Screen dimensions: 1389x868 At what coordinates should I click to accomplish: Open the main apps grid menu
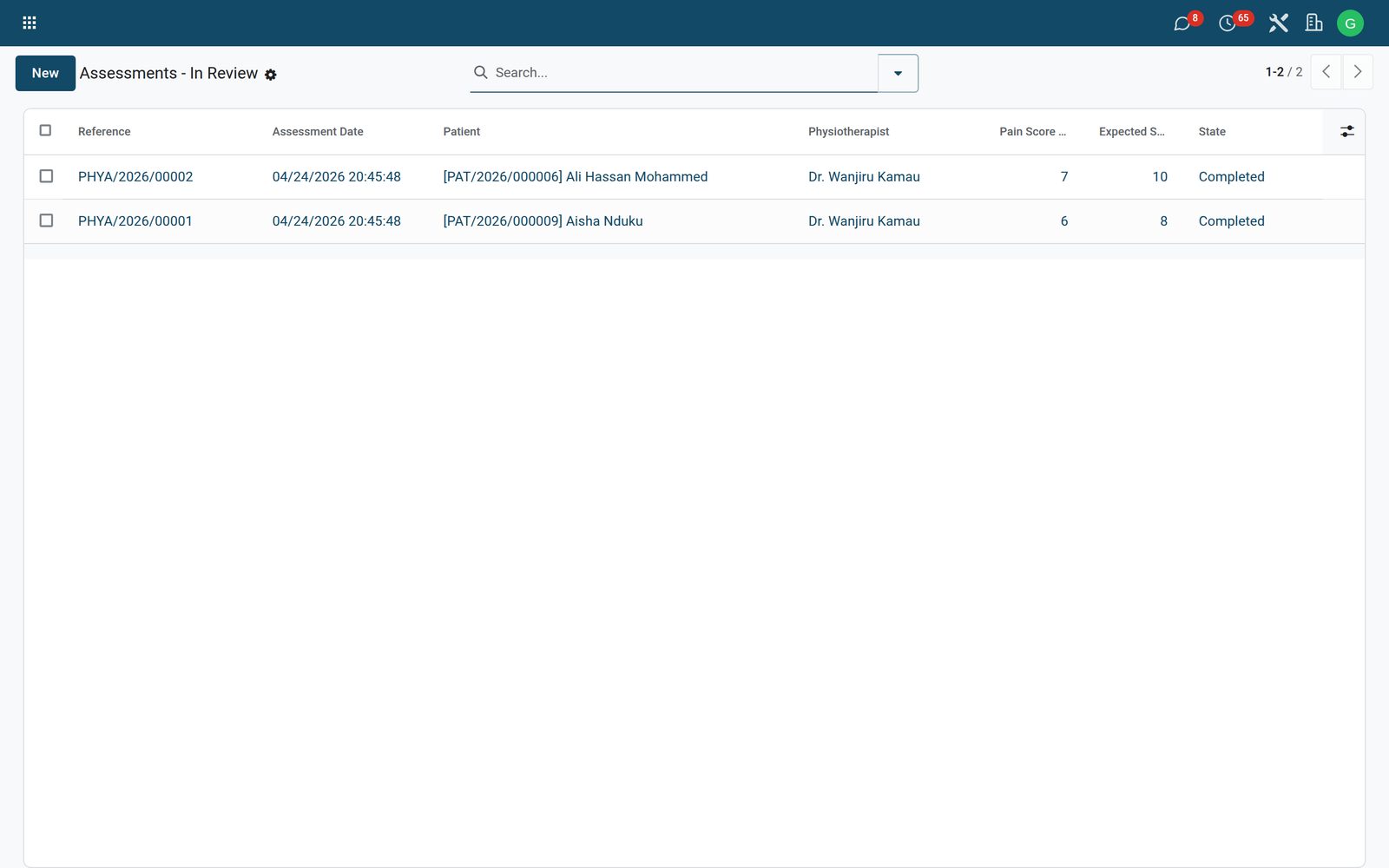(30, 23)
